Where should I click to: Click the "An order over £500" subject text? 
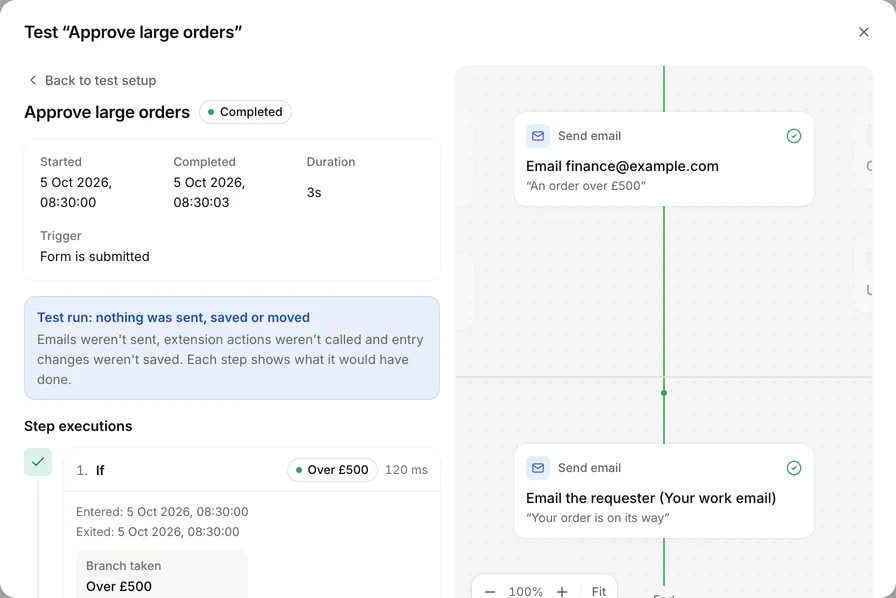point(586,186)
